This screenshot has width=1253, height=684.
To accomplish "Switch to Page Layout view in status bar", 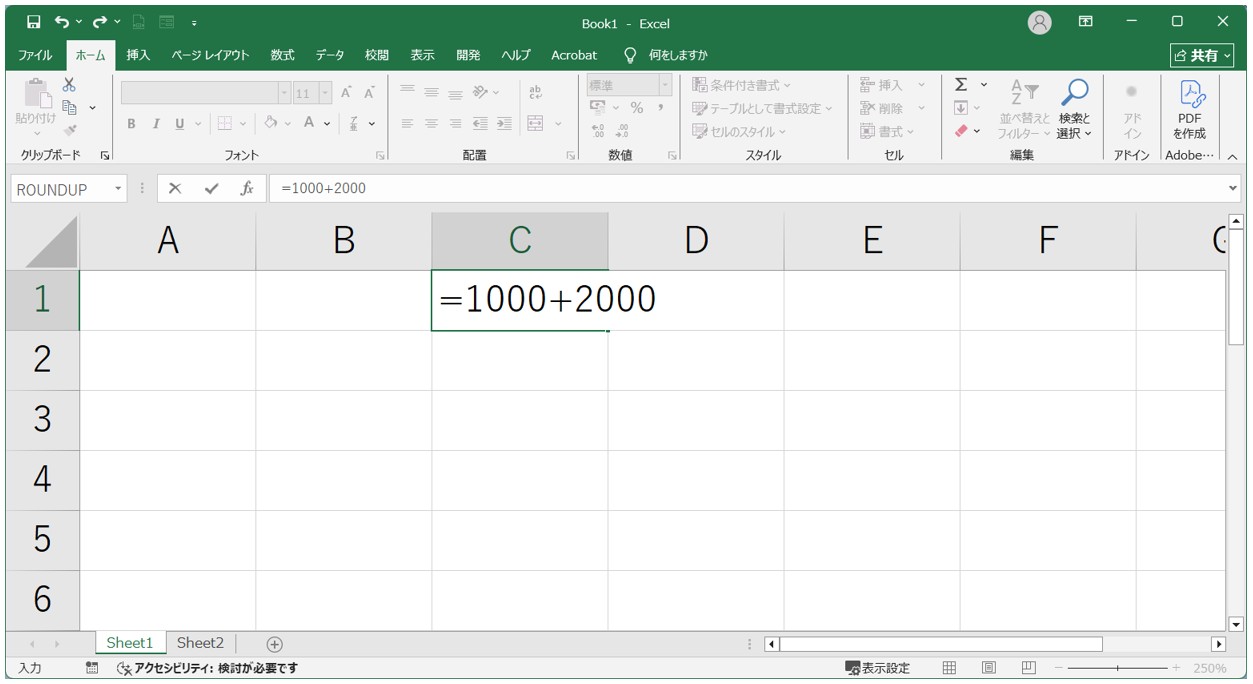I will pos(989,668).
